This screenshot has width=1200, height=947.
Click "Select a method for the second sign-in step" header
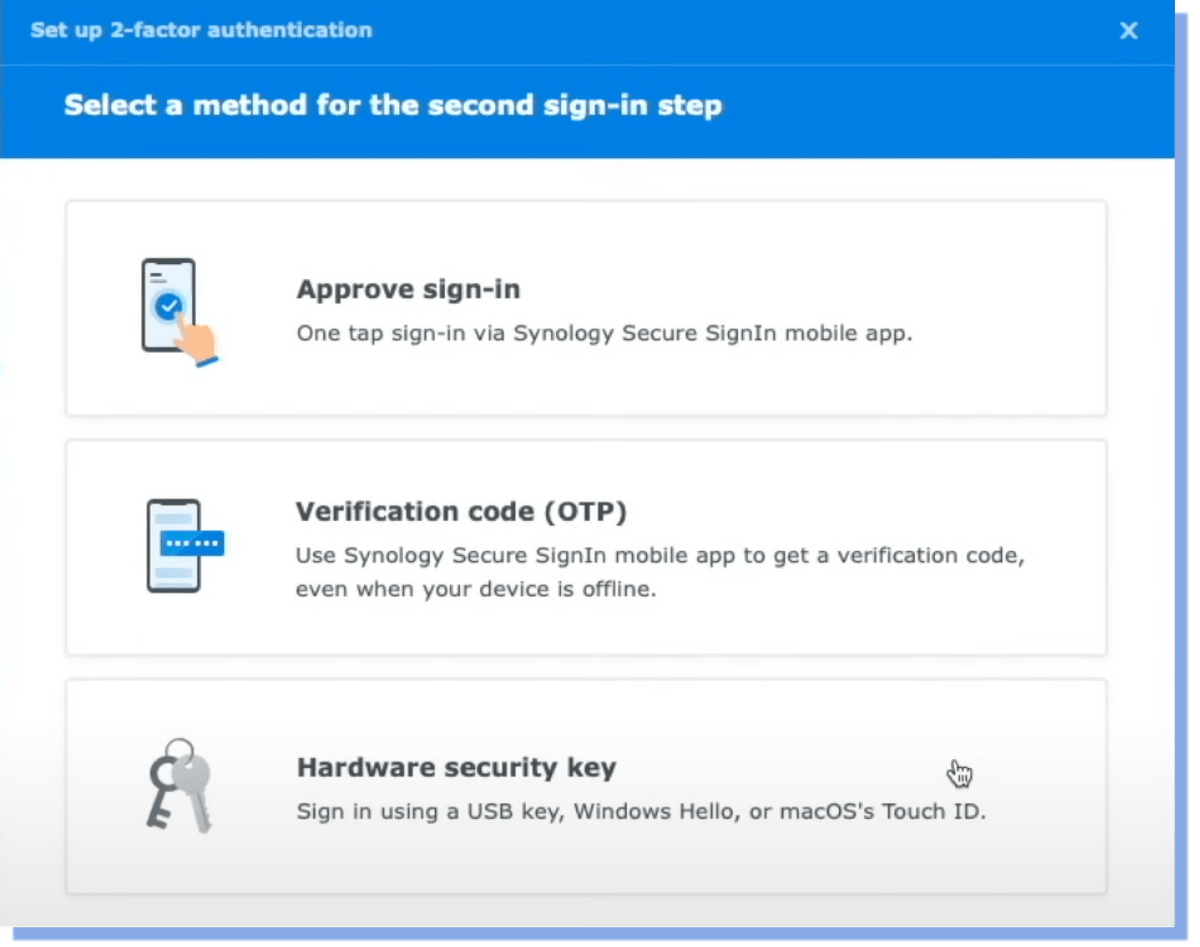pos(393,105)
